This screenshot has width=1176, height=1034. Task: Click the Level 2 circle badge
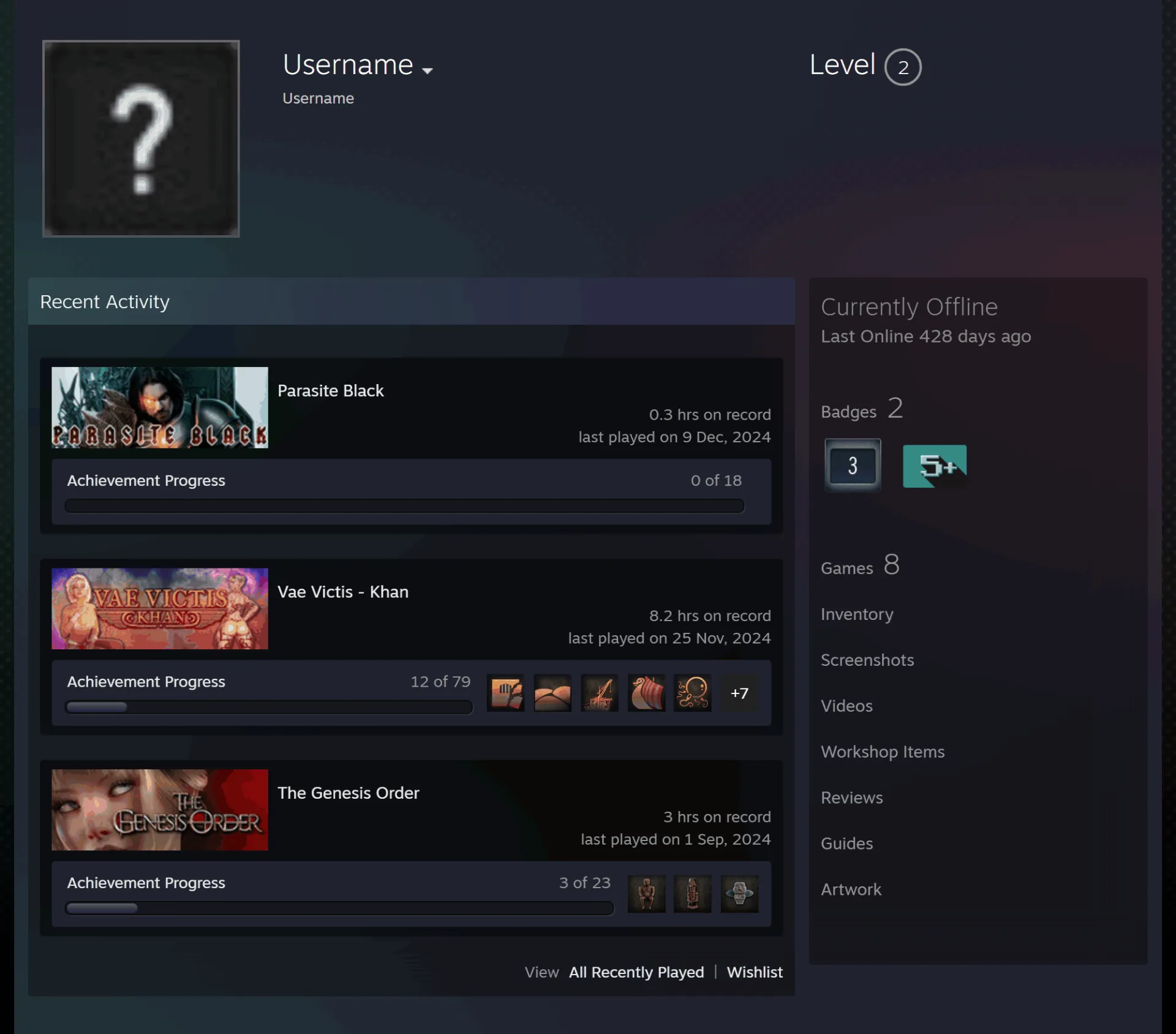(x=903, y=67)
